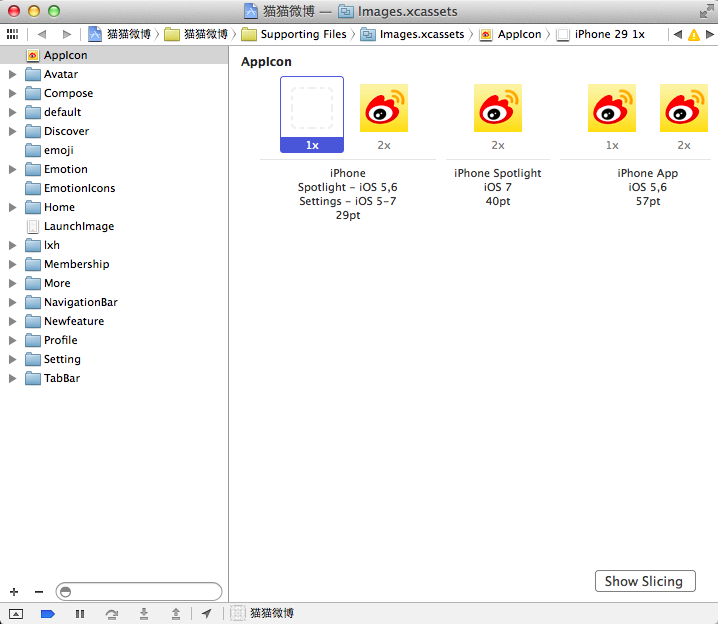The height and width of the screenshot is (624, 718).
Task: Open Images.xcassets breadcrumb in jump bar
Action: [x=412, y=34]
